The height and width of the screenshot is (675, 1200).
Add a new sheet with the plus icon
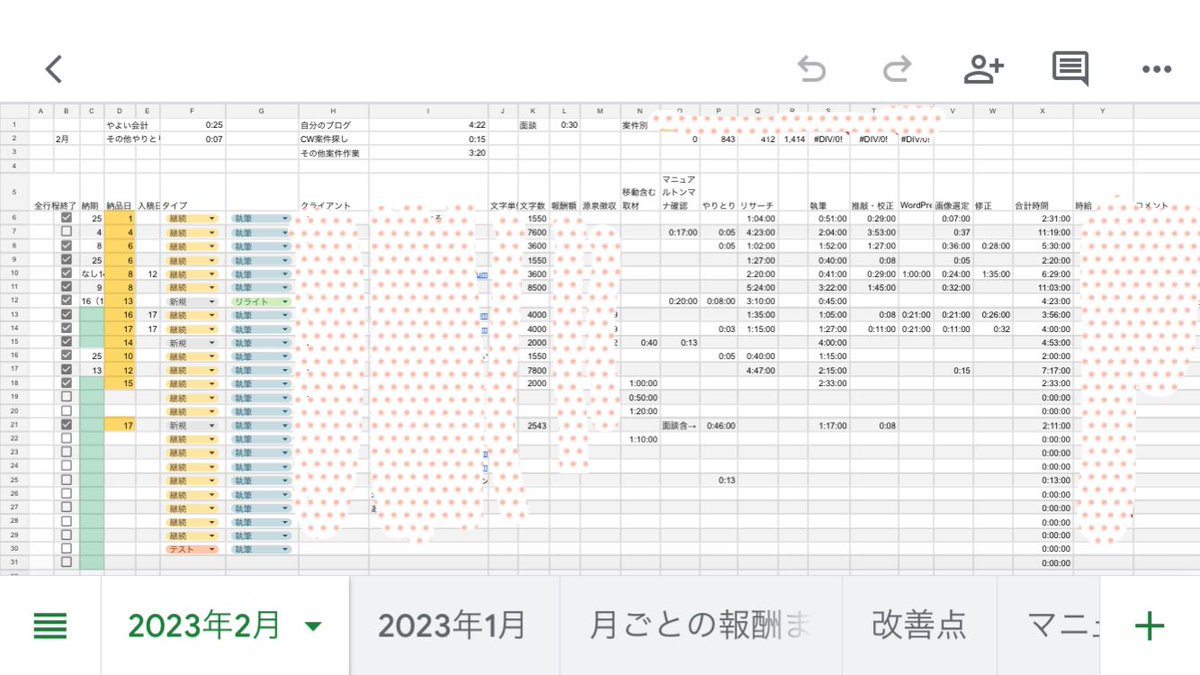pyautogui.click(x=1148, y=625)
